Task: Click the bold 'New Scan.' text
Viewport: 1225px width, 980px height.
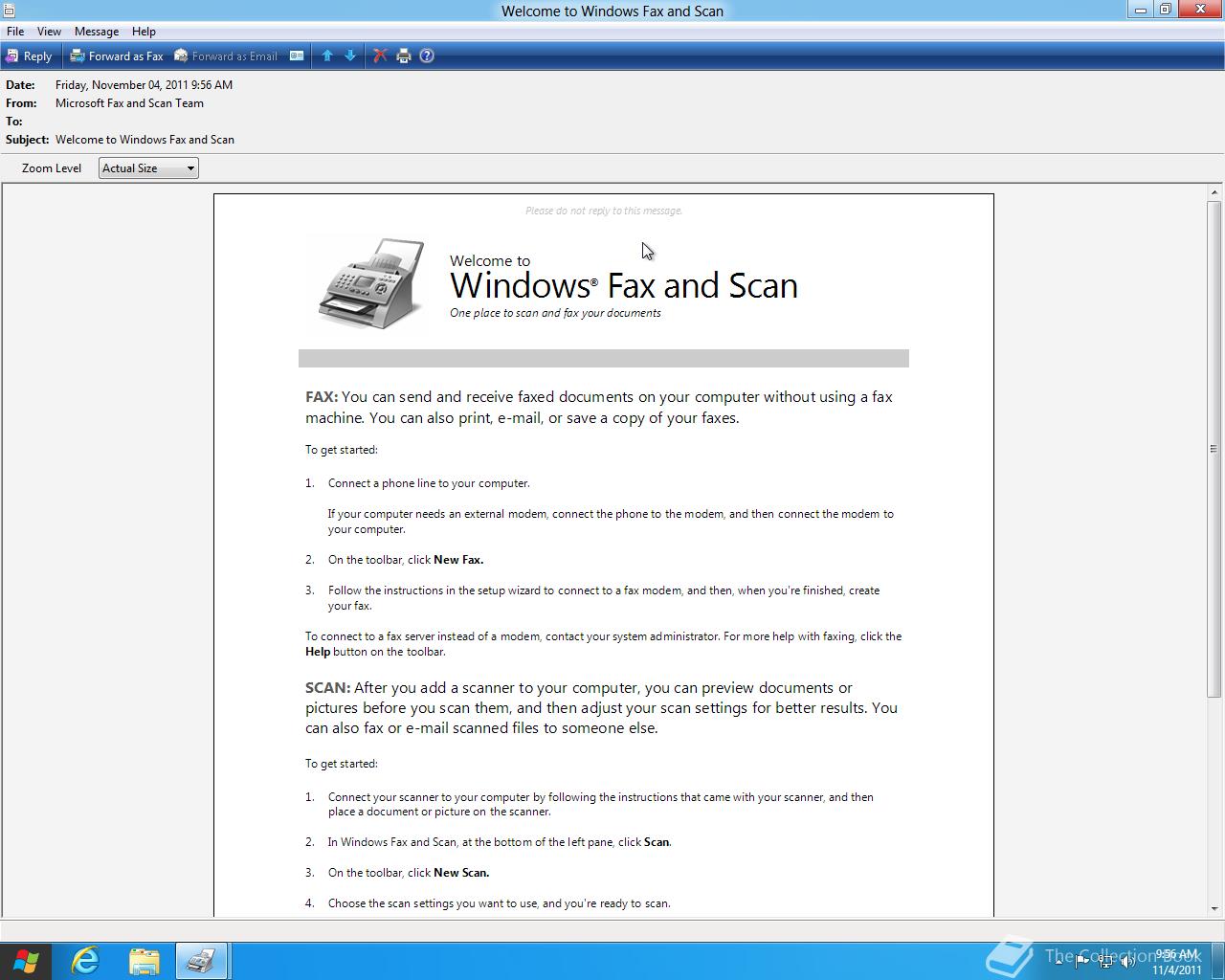Action: [x=461, y=873]
